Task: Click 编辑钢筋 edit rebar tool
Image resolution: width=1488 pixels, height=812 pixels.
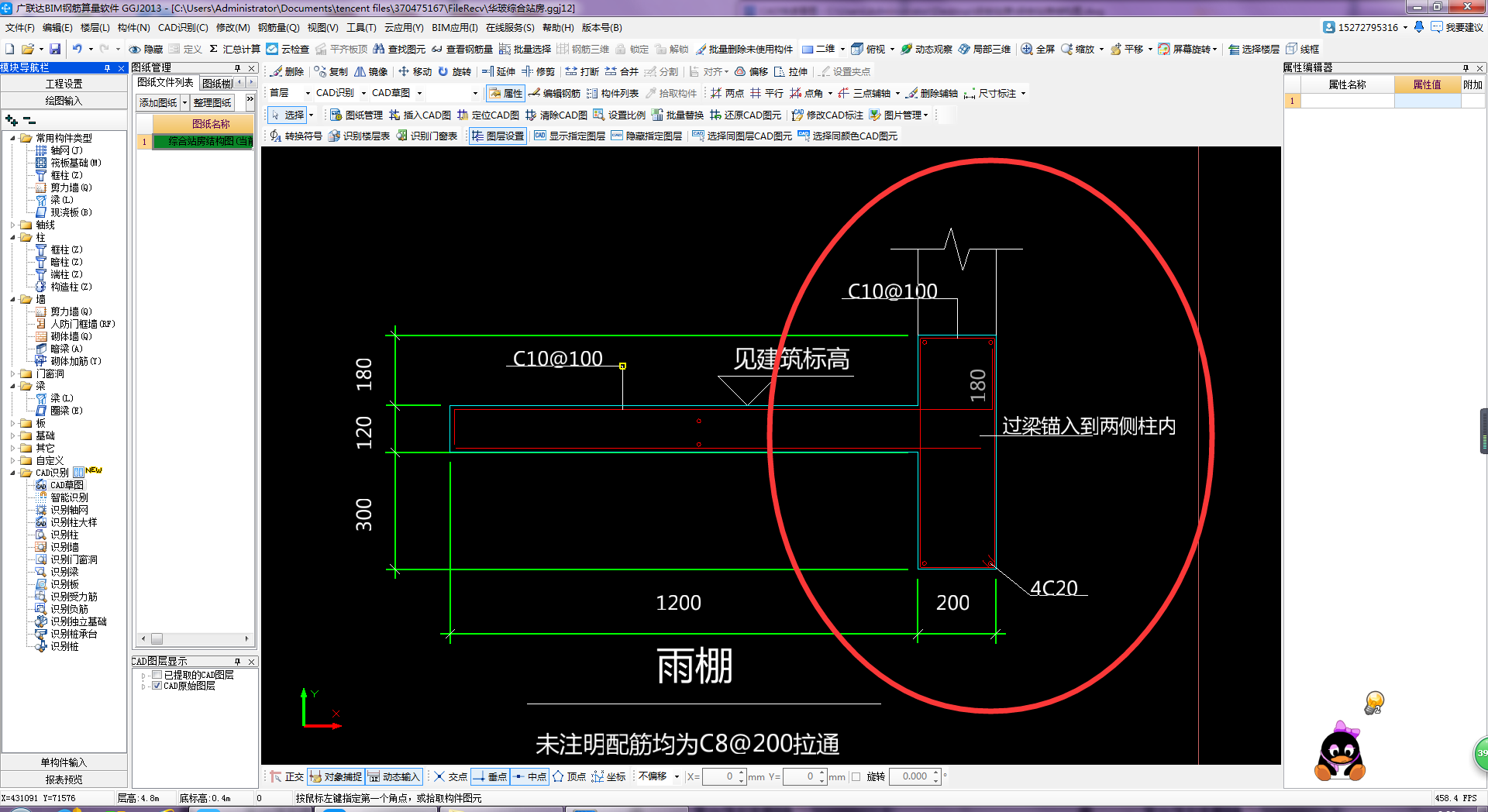Action: click(x=554, y=93)
